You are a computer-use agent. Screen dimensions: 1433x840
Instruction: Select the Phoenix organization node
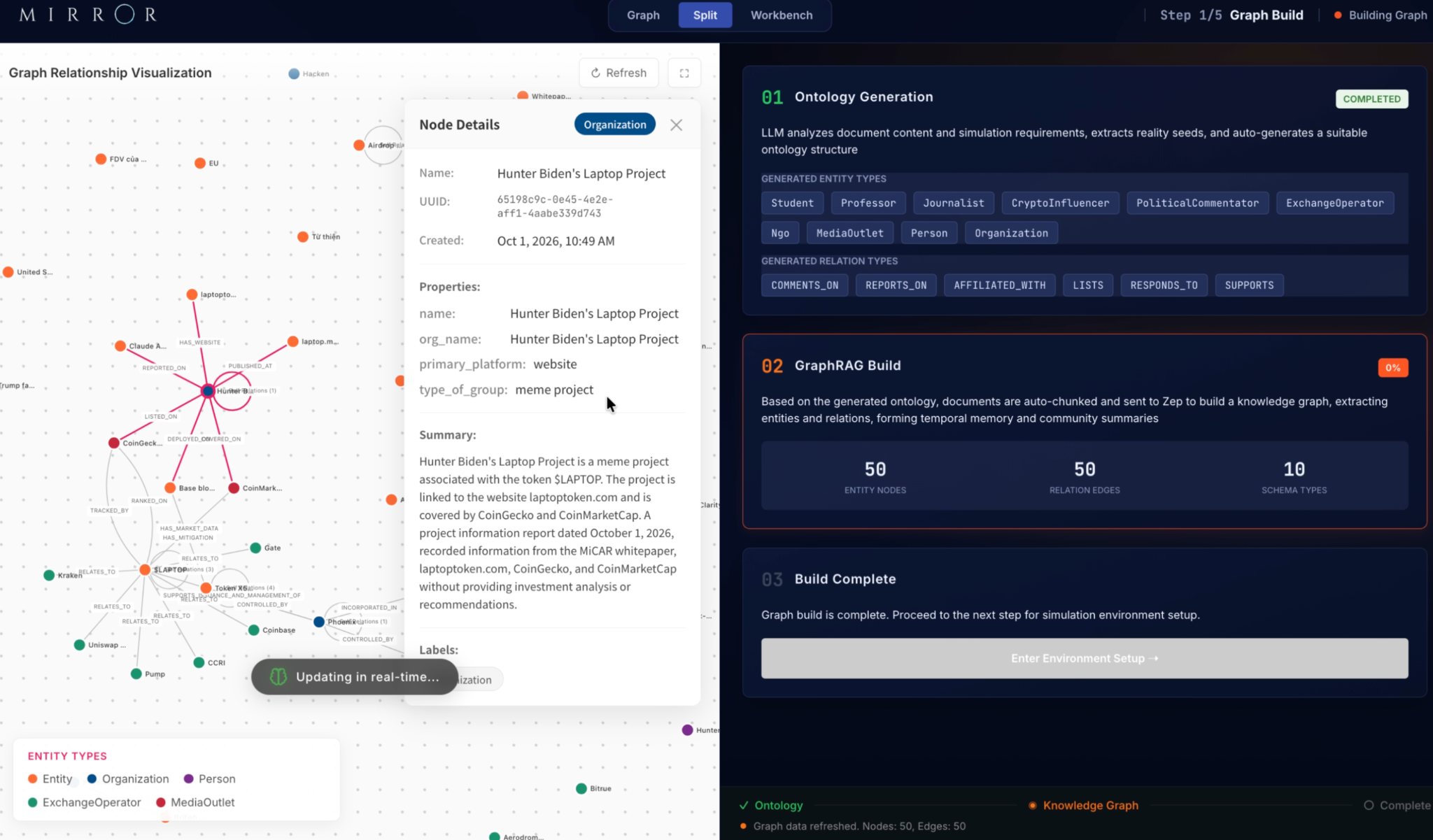(x=319, y=622)
